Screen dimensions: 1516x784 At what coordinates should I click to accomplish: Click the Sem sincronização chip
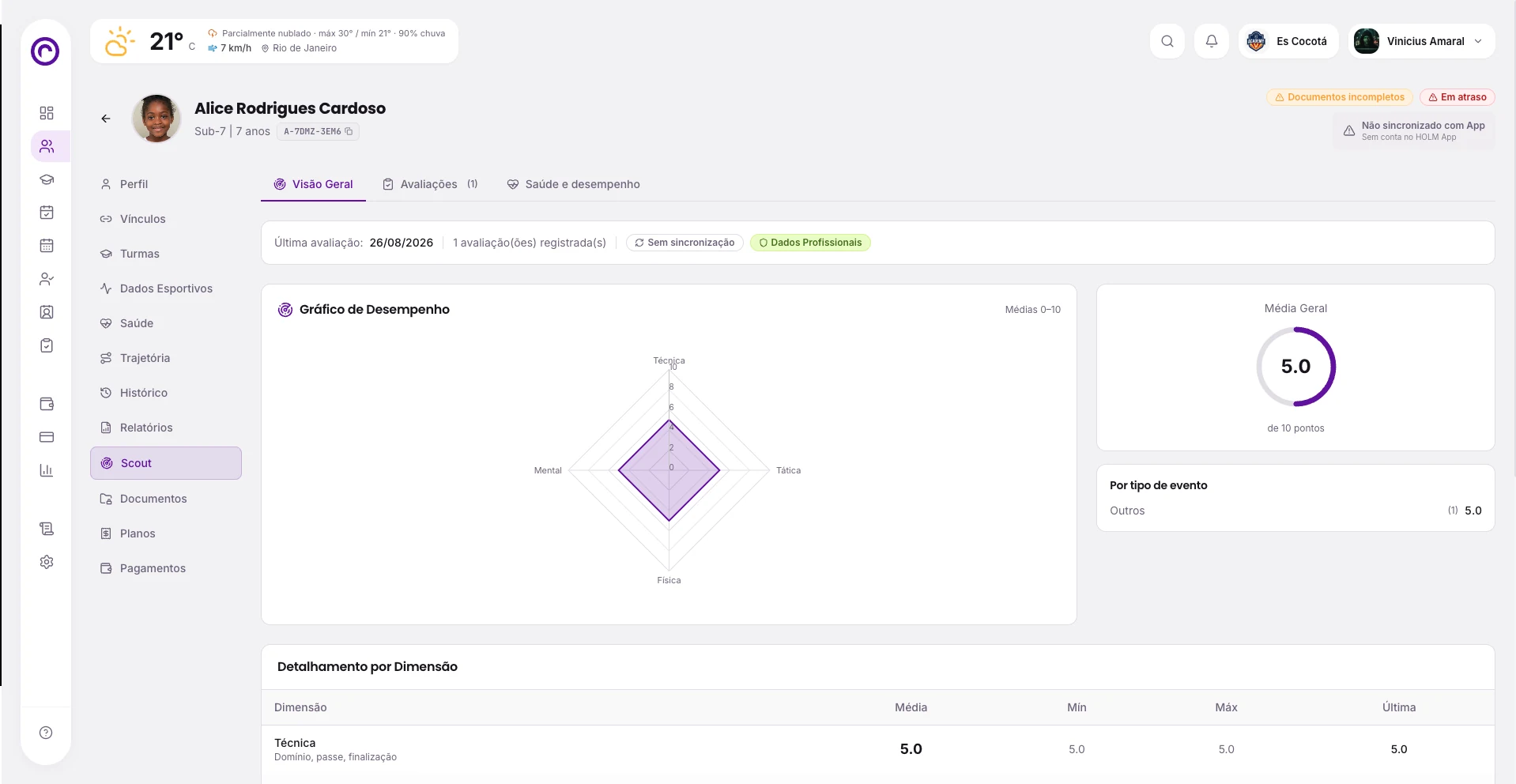684,243
